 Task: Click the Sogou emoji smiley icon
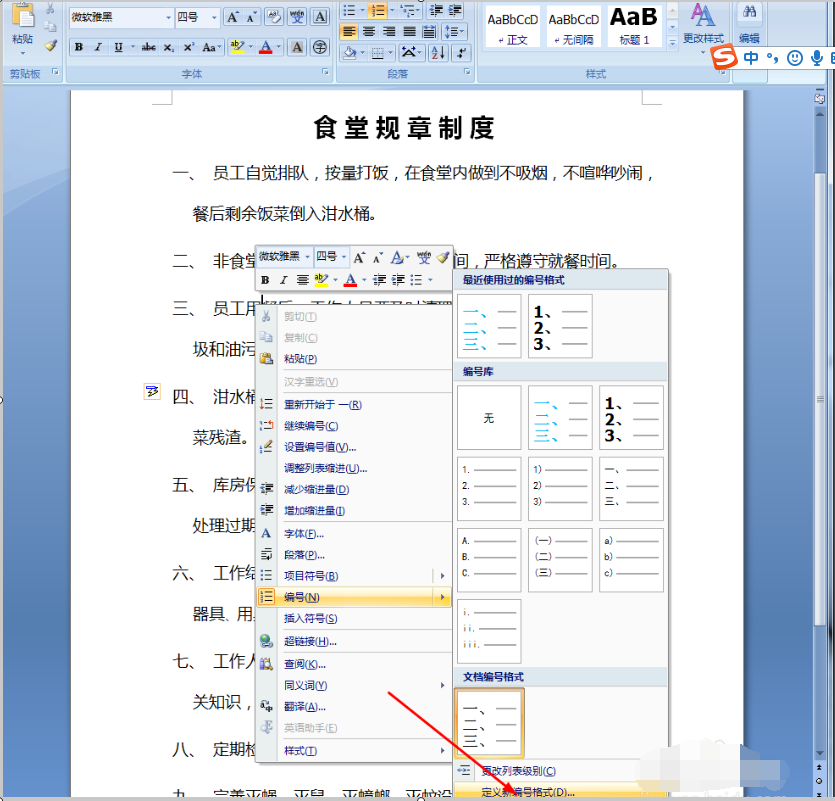click(795, 58)
